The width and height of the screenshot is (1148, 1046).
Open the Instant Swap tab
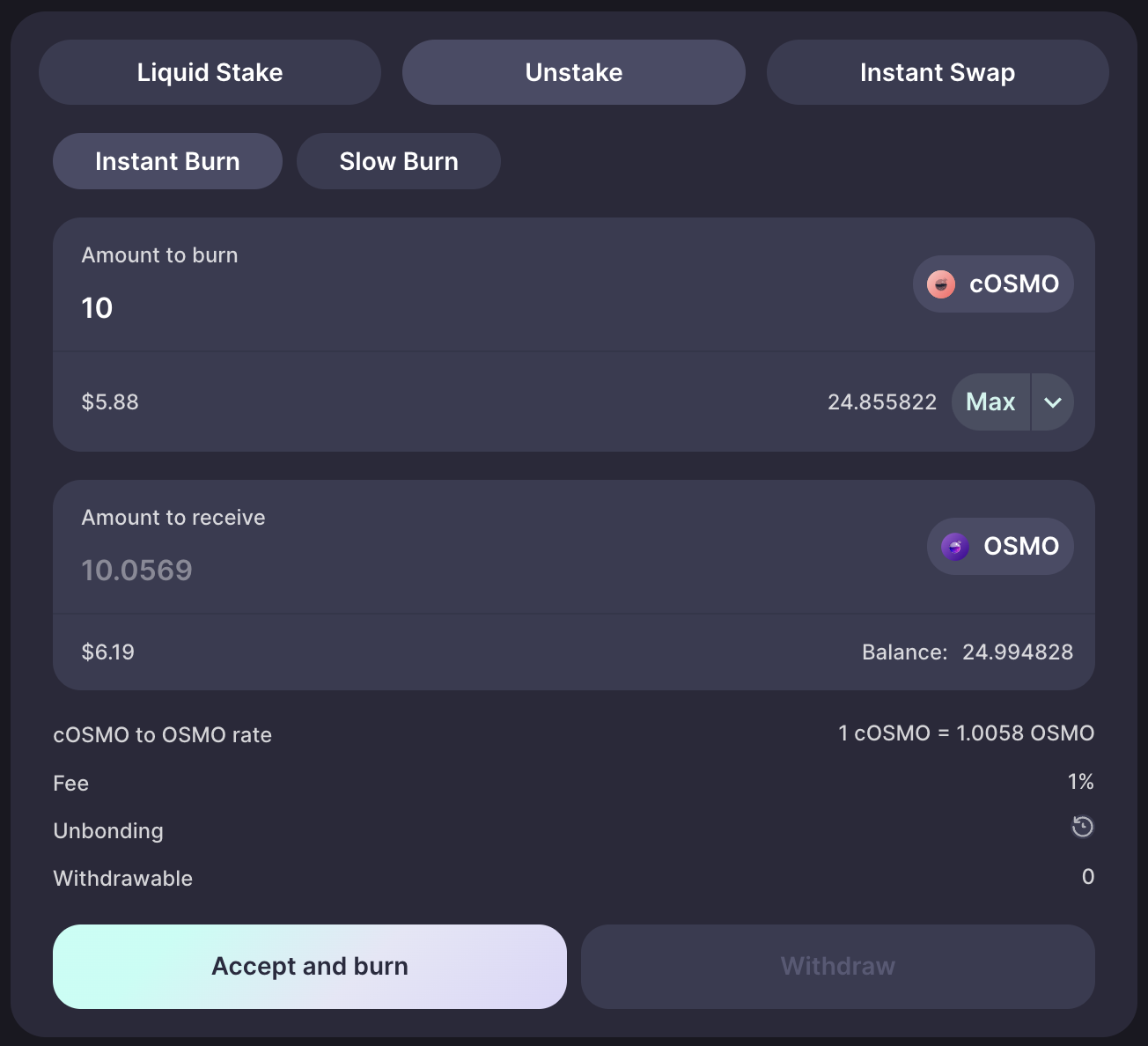click(x=938, y=72)
